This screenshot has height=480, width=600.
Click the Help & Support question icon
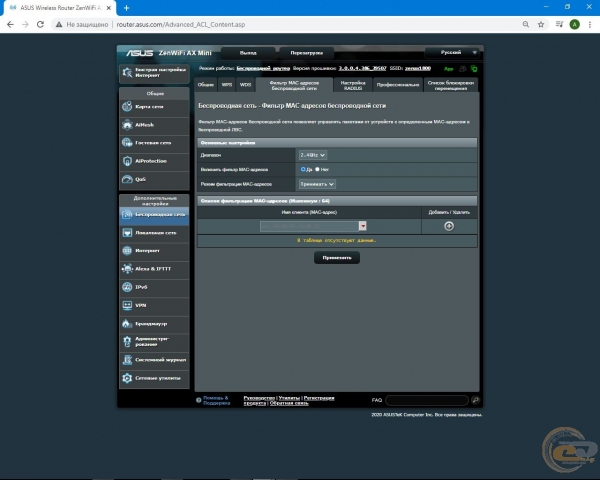pos(199,400)
